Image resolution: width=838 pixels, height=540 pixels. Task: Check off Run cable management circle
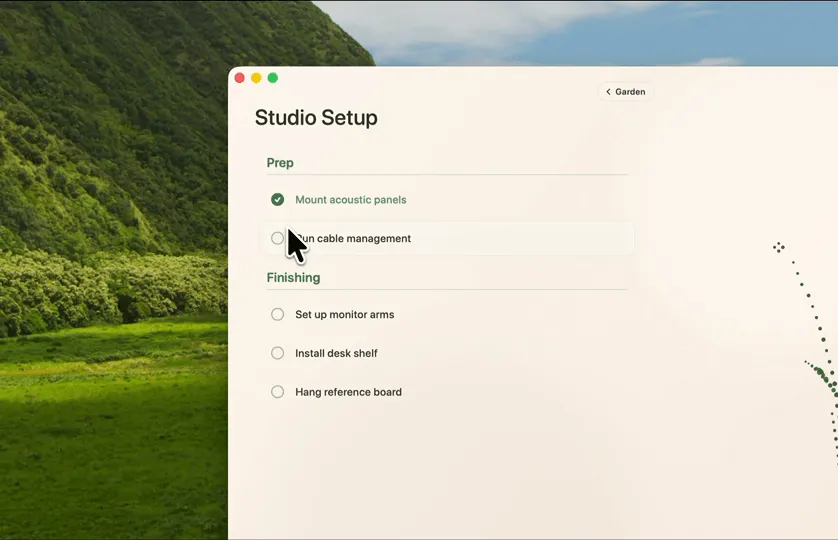[277, 238]
